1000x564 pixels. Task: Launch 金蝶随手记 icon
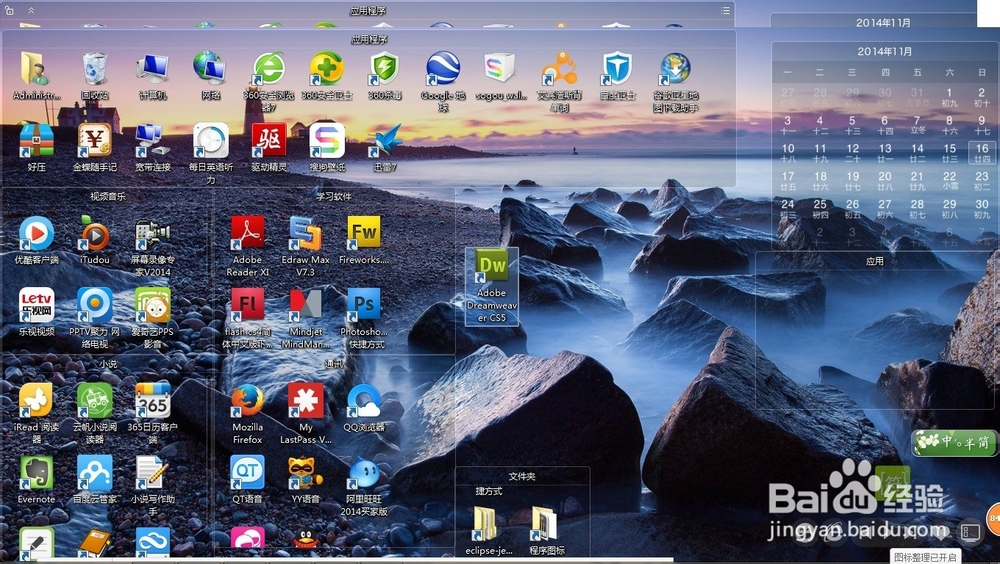(x=94, y=140)
